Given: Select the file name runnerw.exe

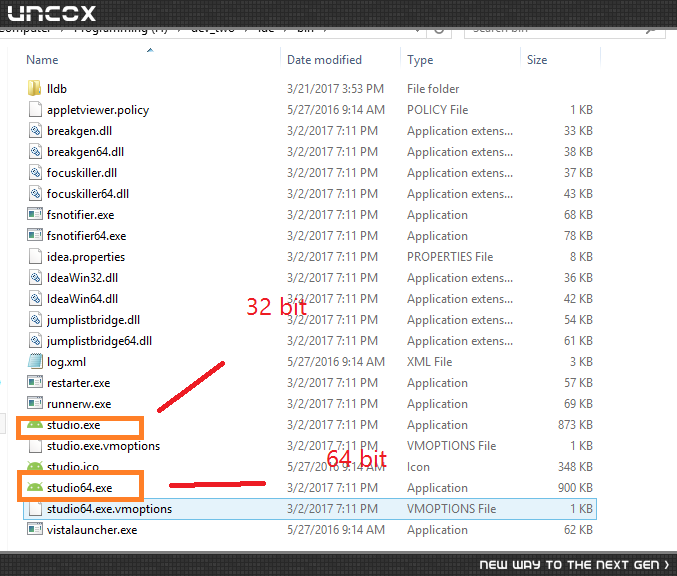Looking at the screenshot, I should pos(79,404).
